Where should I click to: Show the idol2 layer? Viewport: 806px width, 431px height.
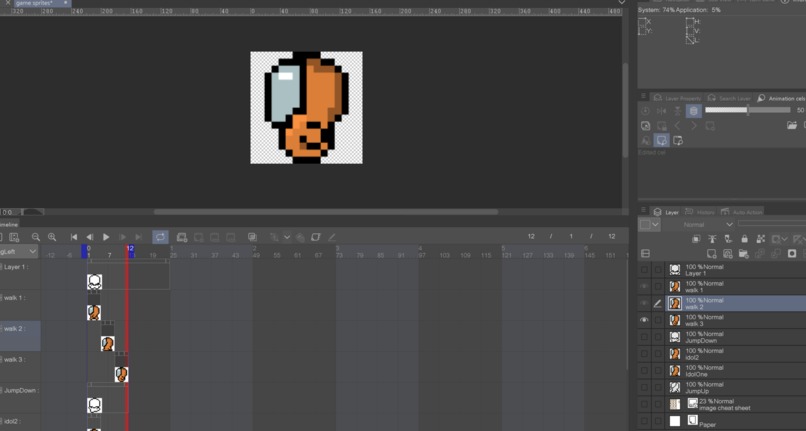coord(644,354)
